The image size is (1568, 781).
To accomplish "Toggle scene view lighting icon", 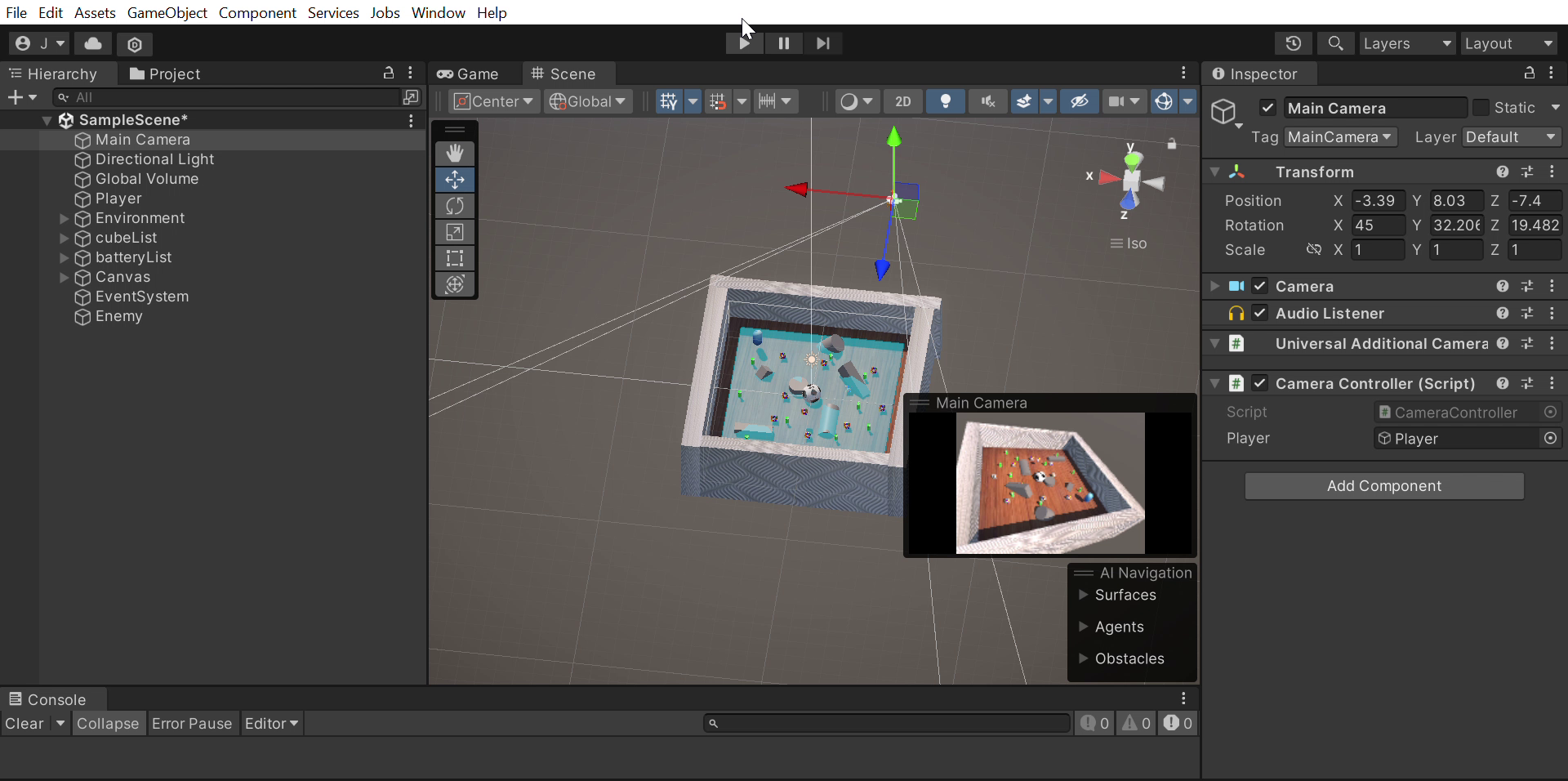I will [x=945, y=101].
